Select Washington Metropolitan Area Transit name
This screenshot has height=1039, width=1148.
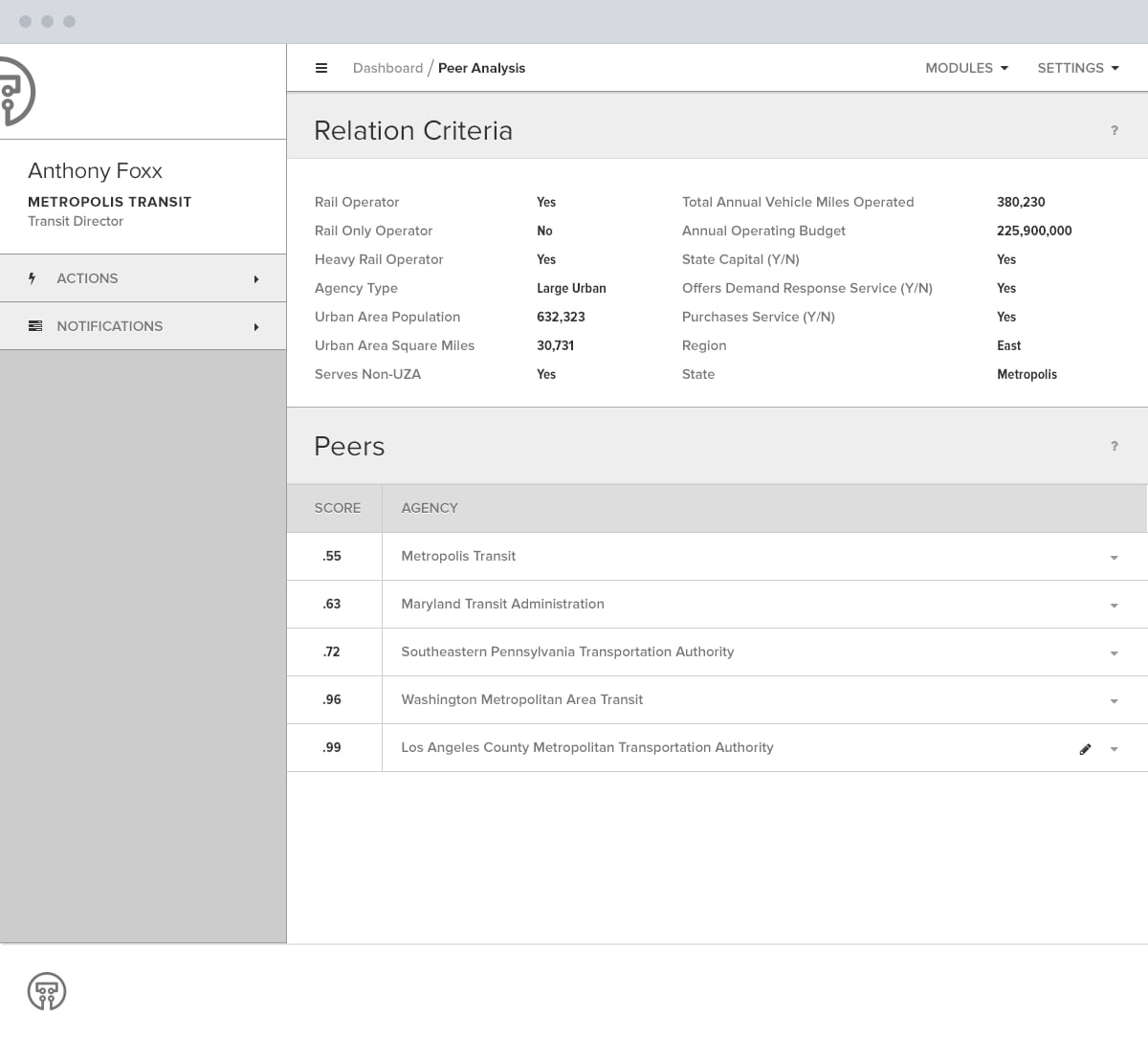521,699
